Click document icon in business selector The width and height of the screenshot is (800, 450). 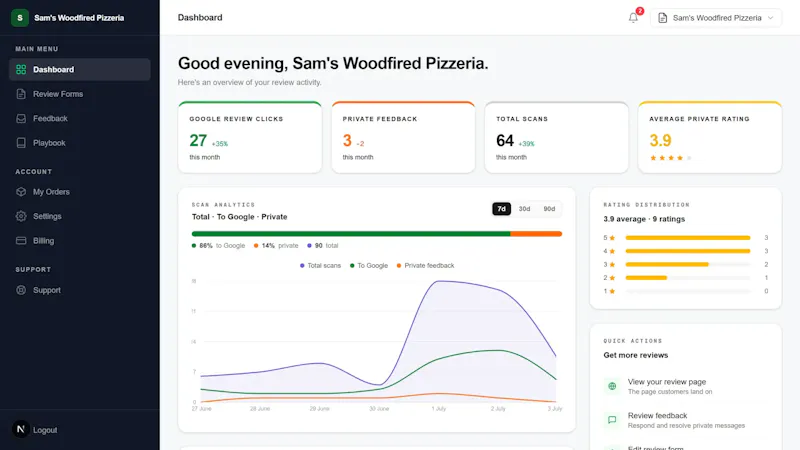(662, 18)
